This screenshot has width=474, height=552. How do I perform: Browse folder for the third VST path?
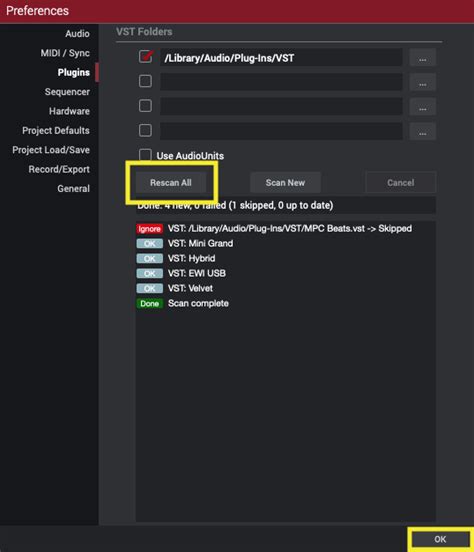tap(423, 107)
